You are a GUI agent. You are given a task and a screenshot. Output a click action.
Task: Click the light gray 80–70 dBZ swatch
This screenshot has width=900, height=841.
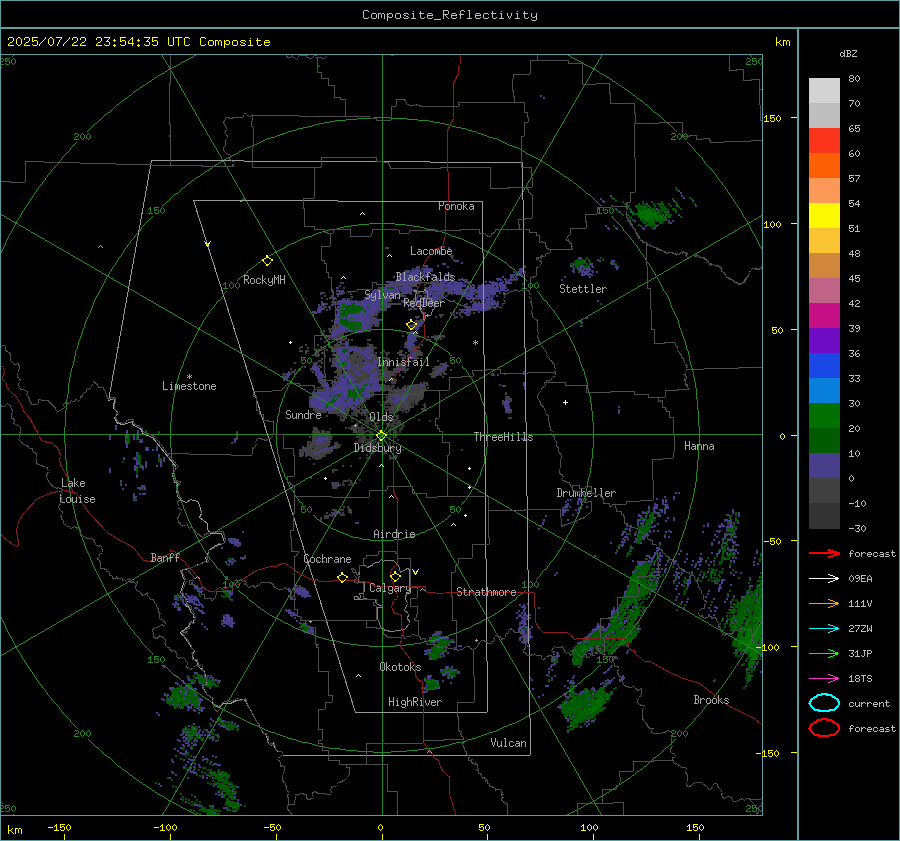824,91
